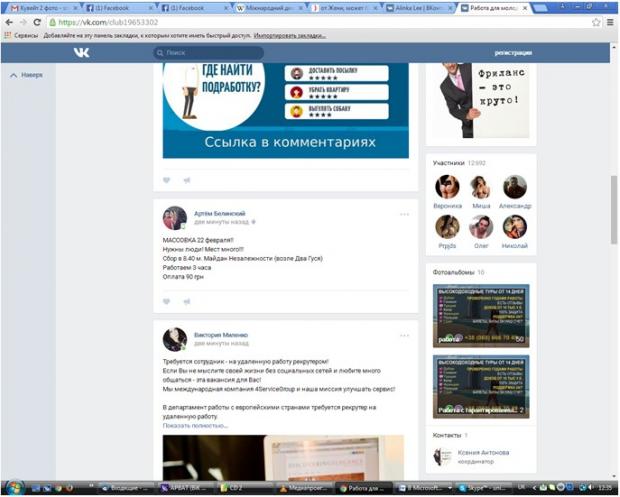
Task: Click the page's vertical scrollbar thumb
Action: (613, 200)
